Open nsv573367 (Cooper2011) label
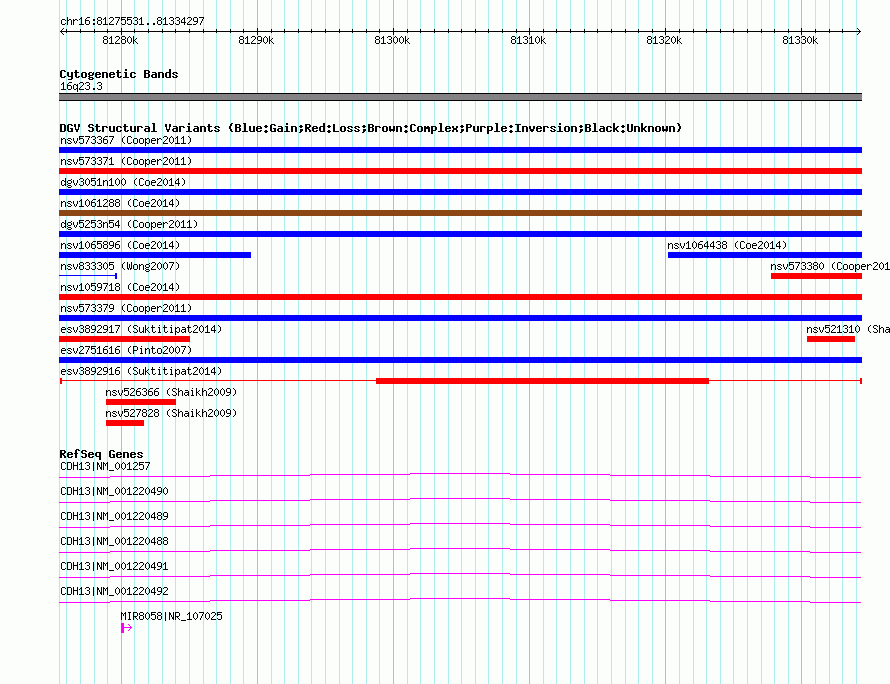Screen dimensions: 890x684 tap(126, 140)
